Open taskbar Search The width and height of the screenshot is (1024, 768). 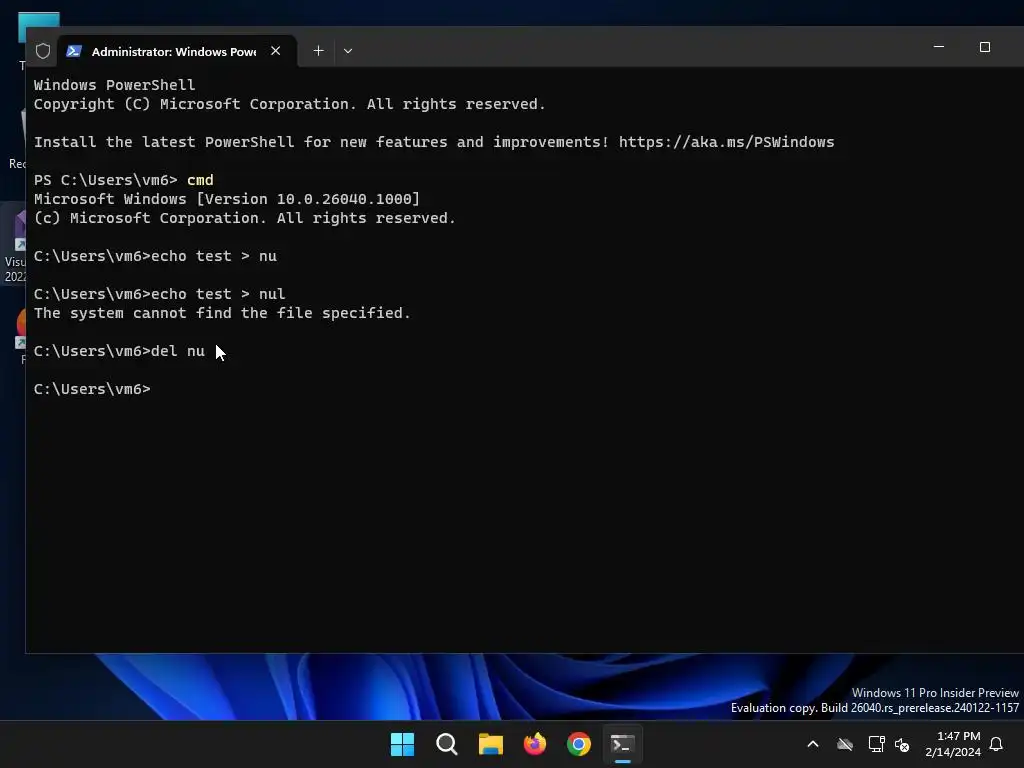coord(447,744)
